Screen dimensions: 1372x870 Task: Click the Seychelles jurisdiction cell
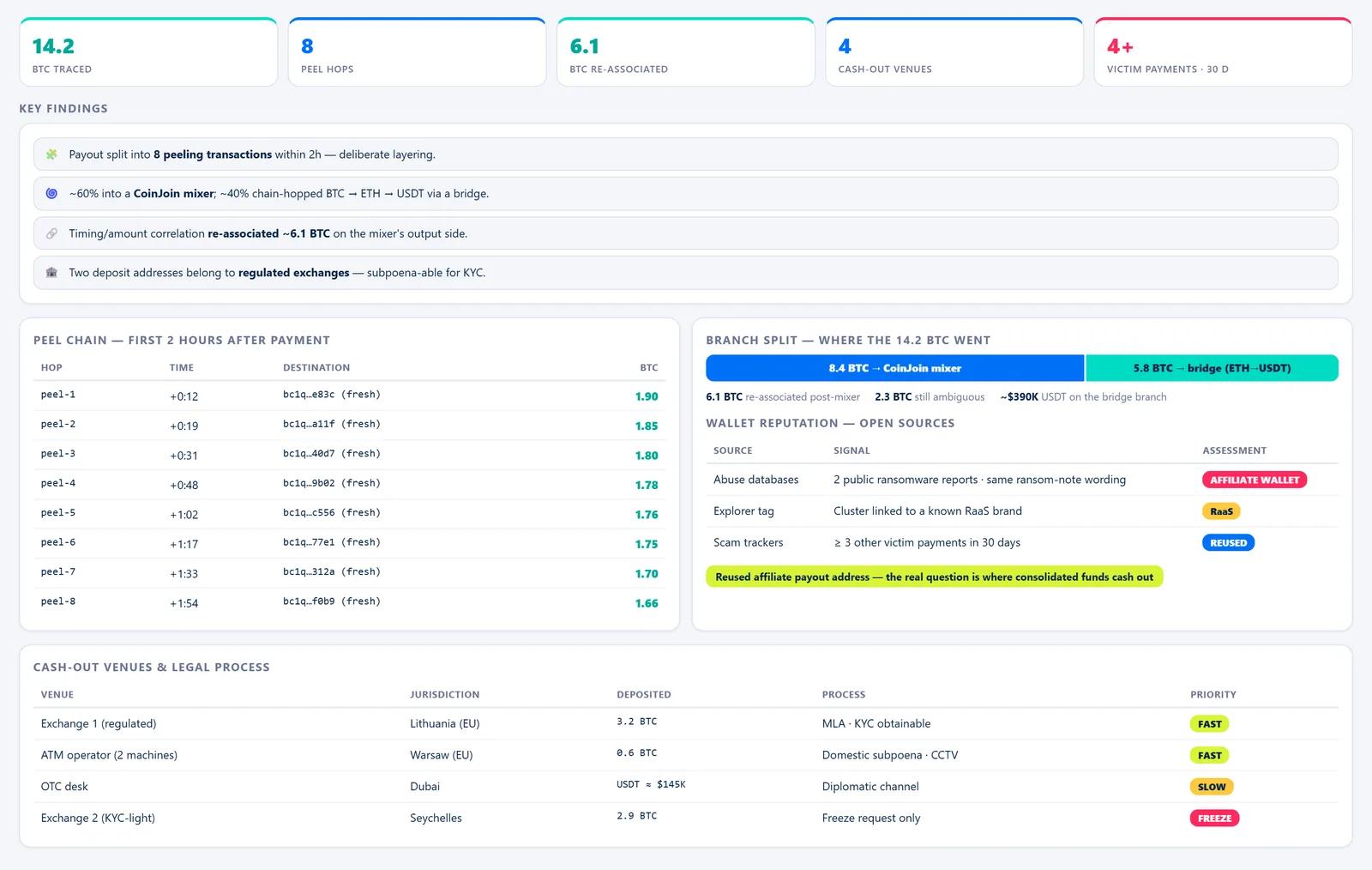pos(436,819)
